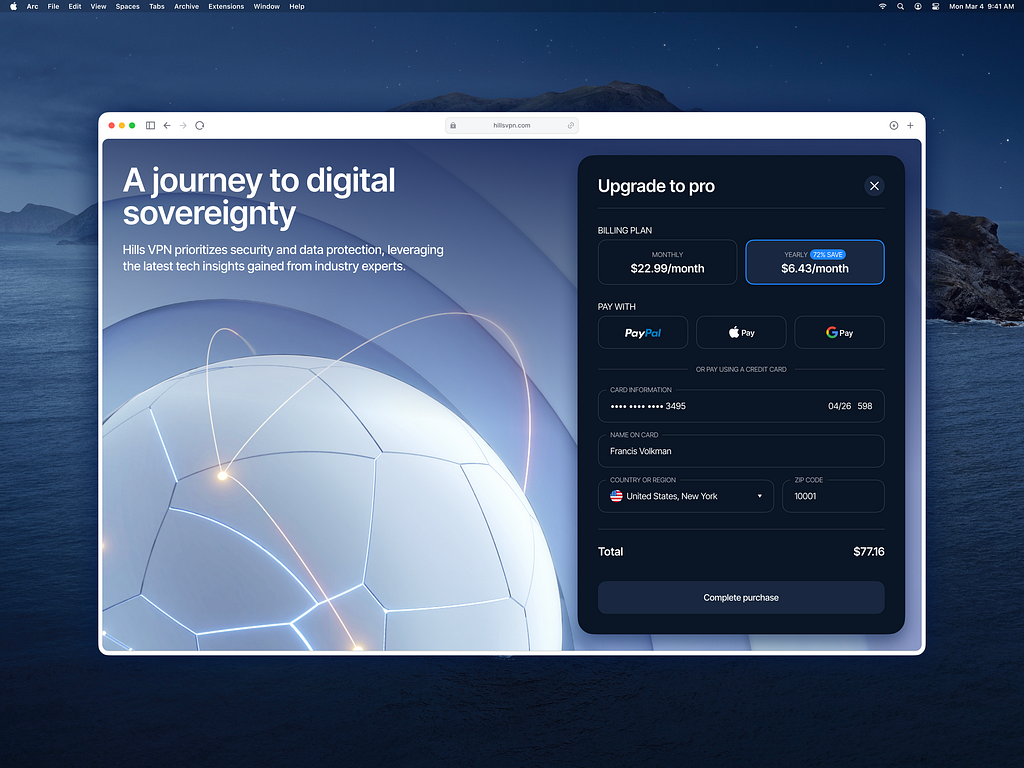Screen dimensions: 1024x768
Task: Open Spotlight search from the menu bar
Action: (x=900, y=6)
